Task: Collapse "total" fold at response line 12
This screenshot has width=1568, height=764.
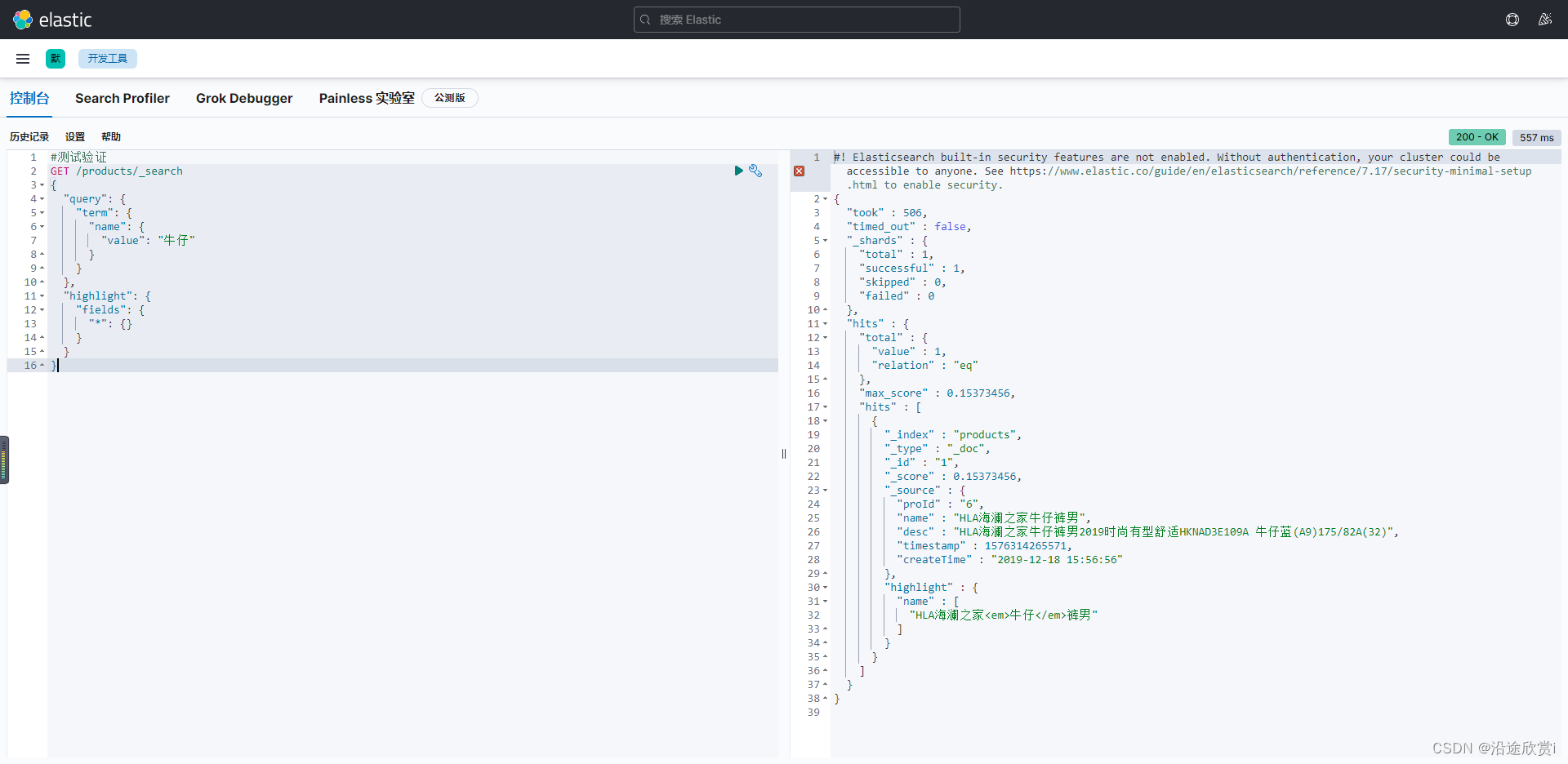Action: point(826,338)
